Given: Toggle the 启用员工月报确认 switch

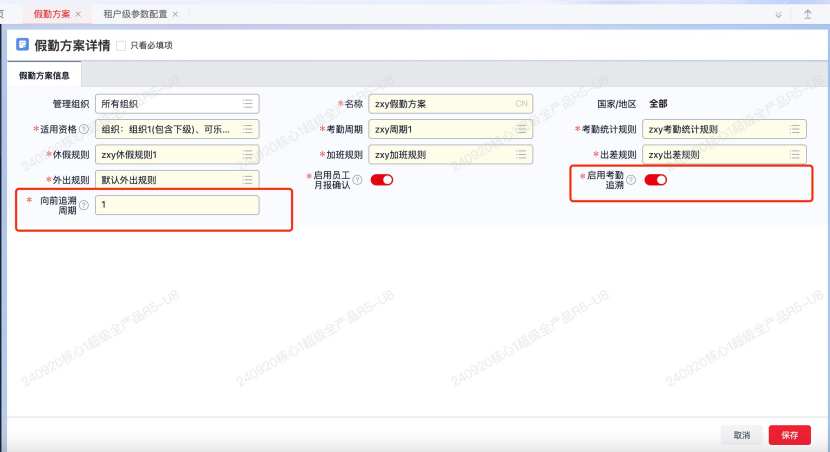Looking at the screenshot, I should [x=382, y=180].
